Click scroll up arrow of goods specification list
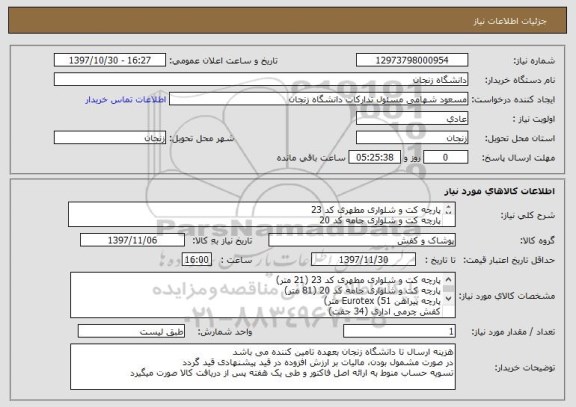Image resolution: width=576 pixels, height=407 pixels. click(449, 280)
